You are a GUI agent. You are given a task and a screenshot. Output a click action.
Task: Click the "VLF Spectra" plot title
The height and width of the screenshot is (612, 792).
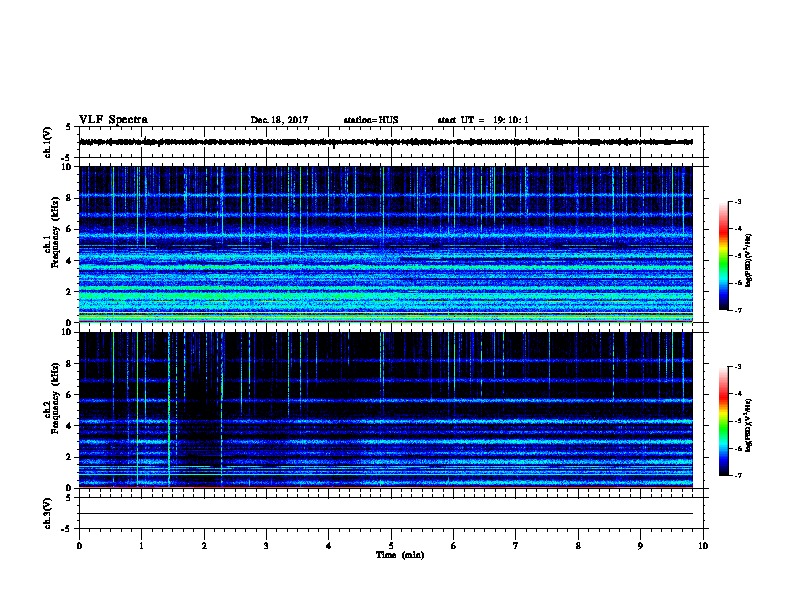113,120
